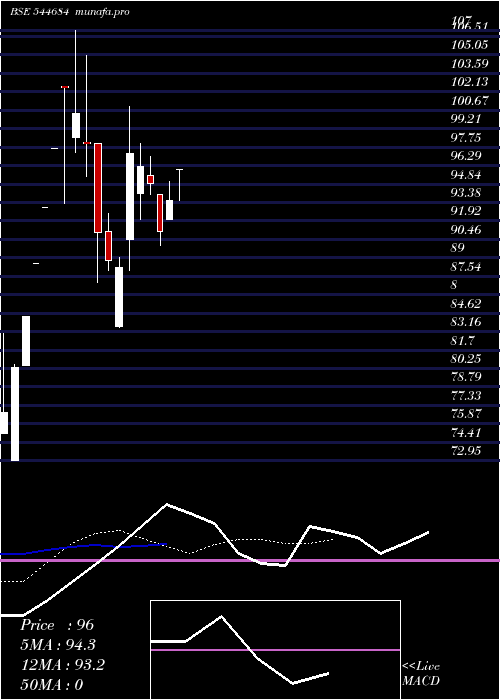Select the 97.75 price axis label

(x=466, y=138)
